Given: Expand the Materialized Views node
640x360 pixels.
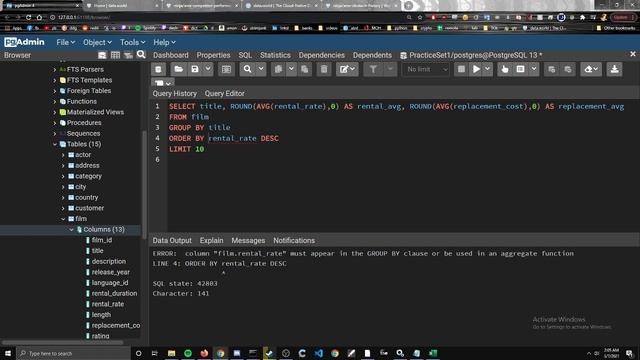Looking at the screenshot, I should point(55,112).
